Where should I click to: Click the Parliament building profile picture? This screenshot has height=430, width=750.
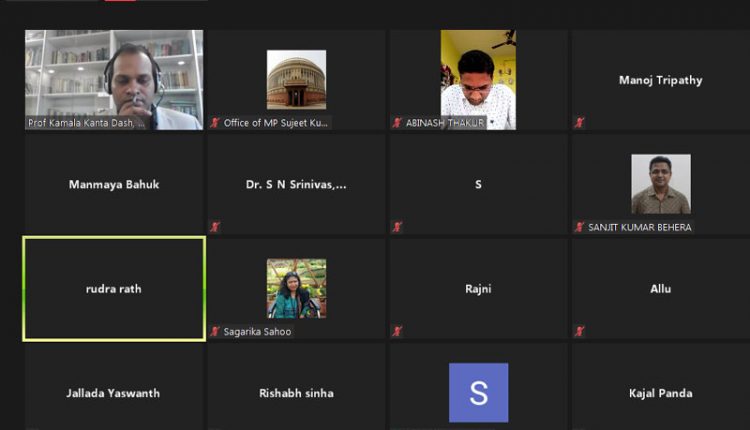tap(296, 79)
